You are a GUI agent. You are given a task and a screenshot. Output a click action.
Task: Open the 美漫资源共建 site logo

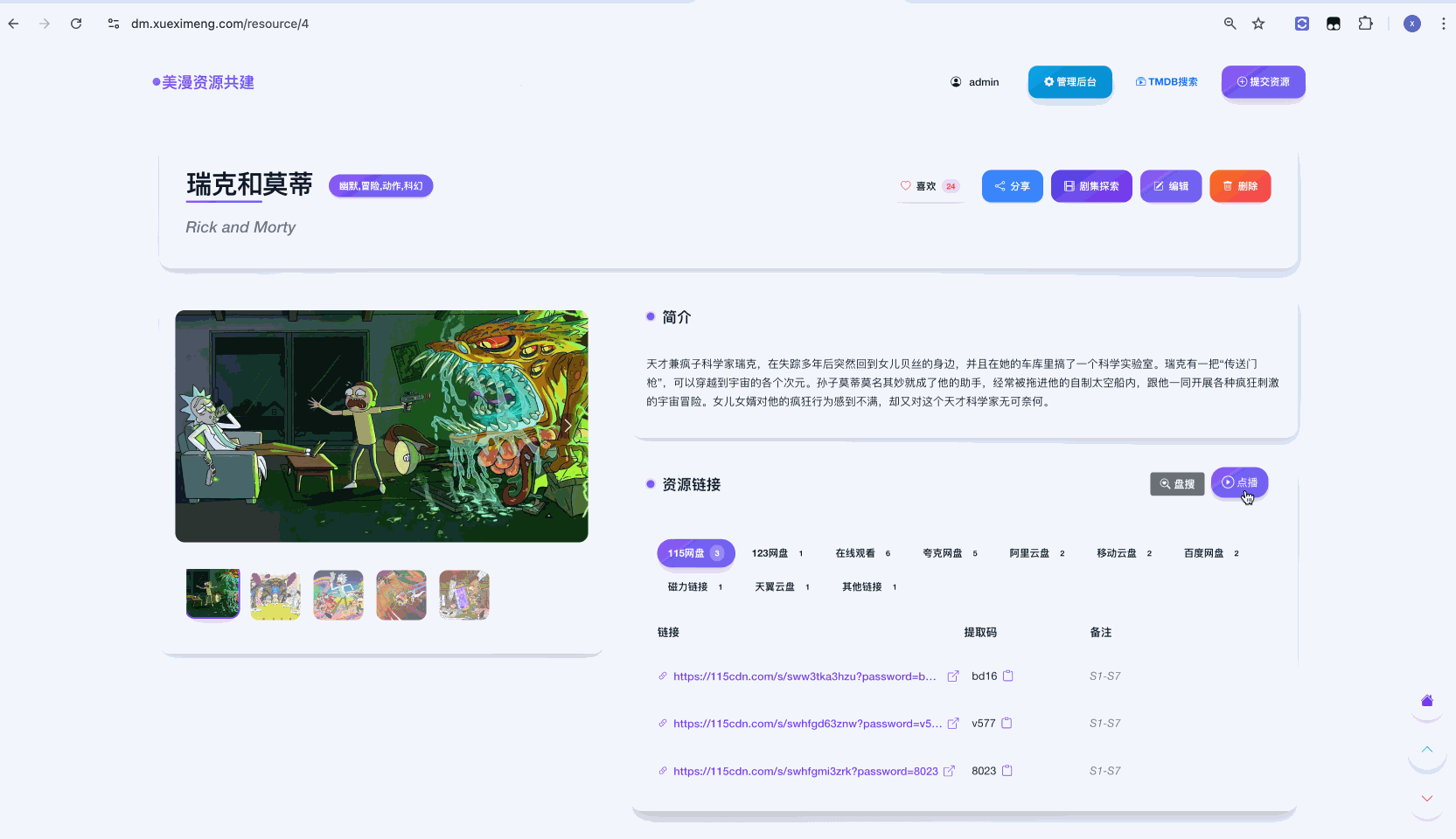click(x=203, y=82)
